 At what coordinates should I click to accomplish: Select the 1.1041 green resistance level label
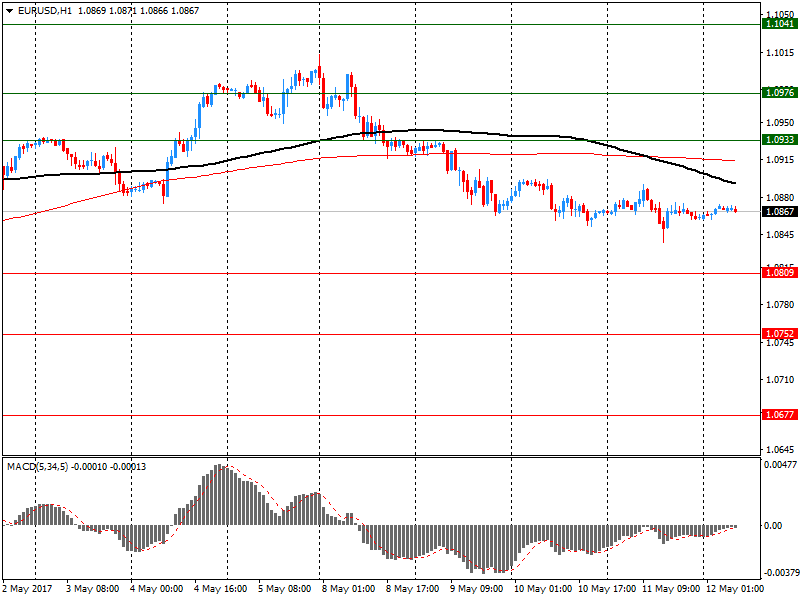tap(780, 24)
